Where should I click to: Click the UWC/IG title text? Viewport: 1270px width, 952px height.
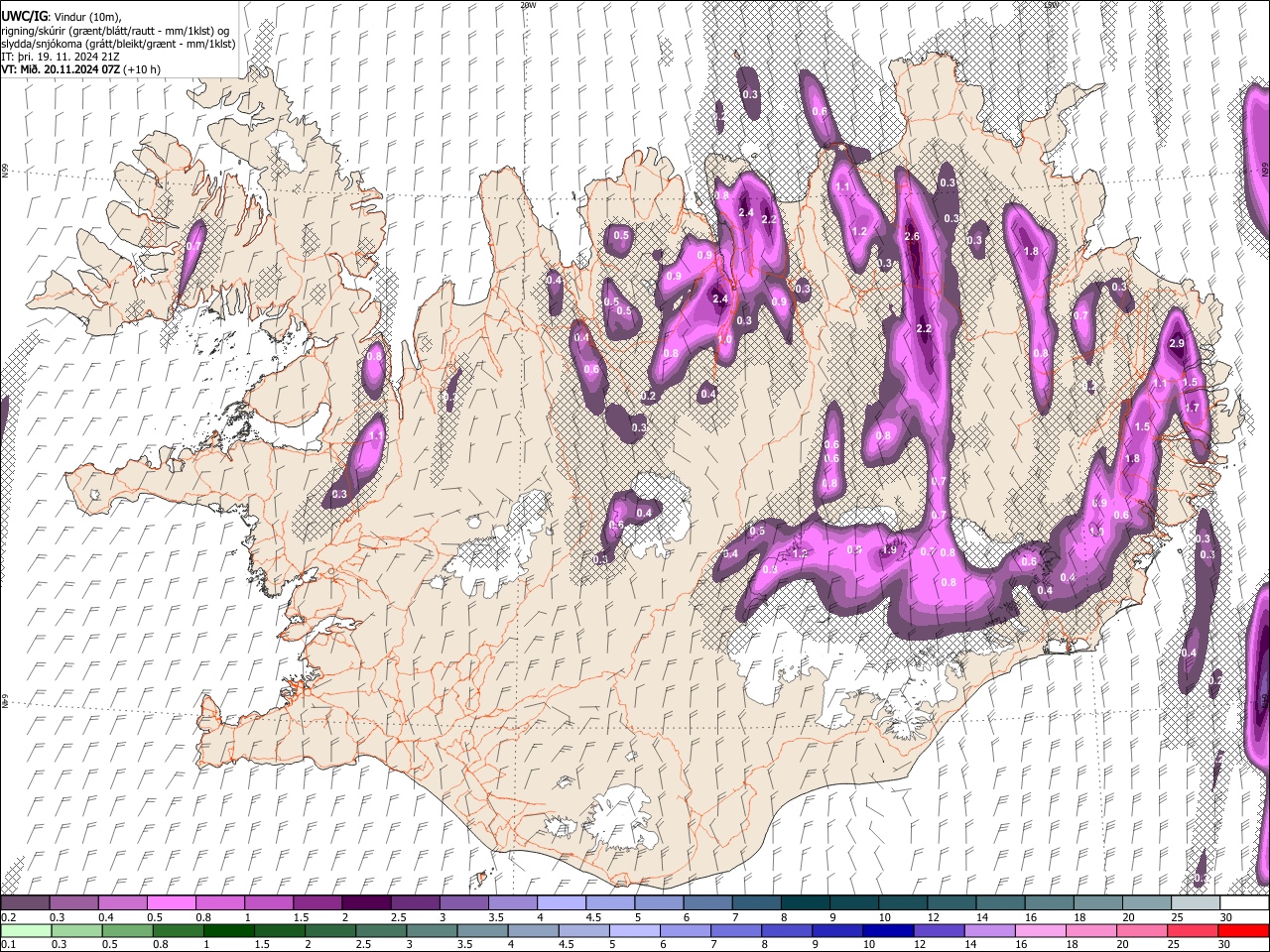point(24,16)
